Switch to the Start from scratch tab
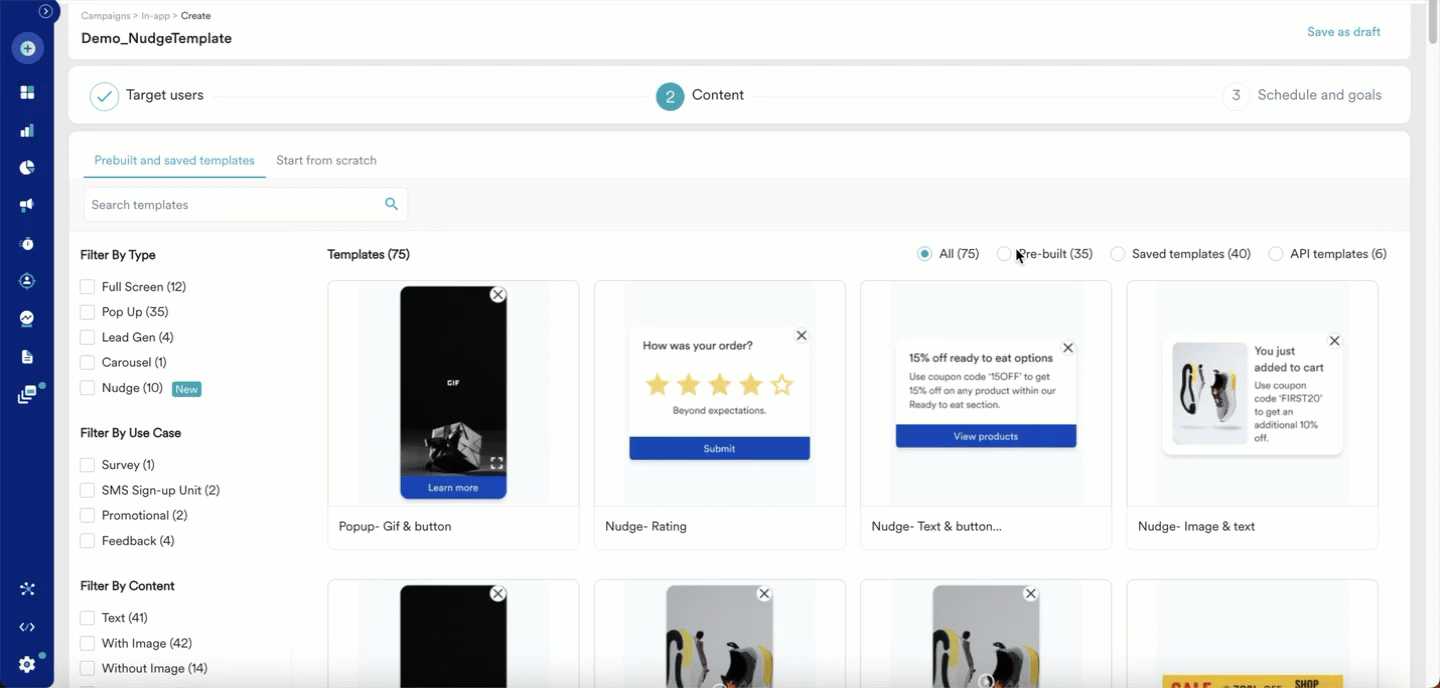 tap(326, 160)
